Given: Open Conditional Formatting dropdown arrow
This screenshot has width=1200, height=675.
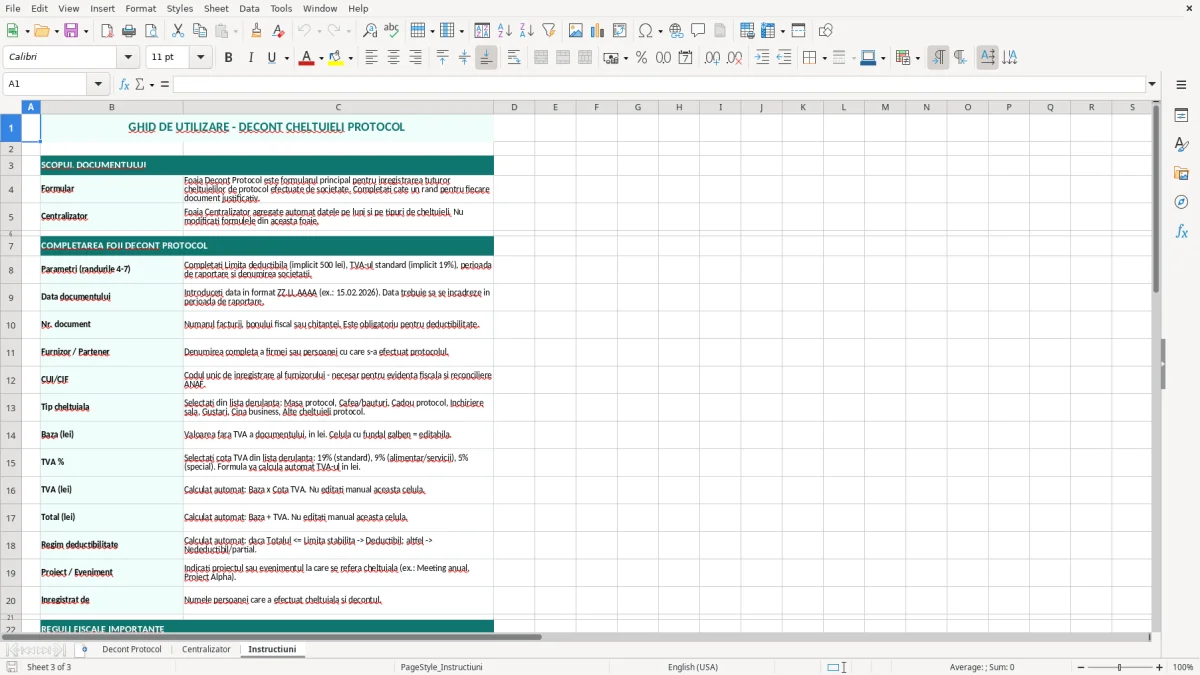Looking at the screenshot, I should pyautogui.click(x=917, y=58).
